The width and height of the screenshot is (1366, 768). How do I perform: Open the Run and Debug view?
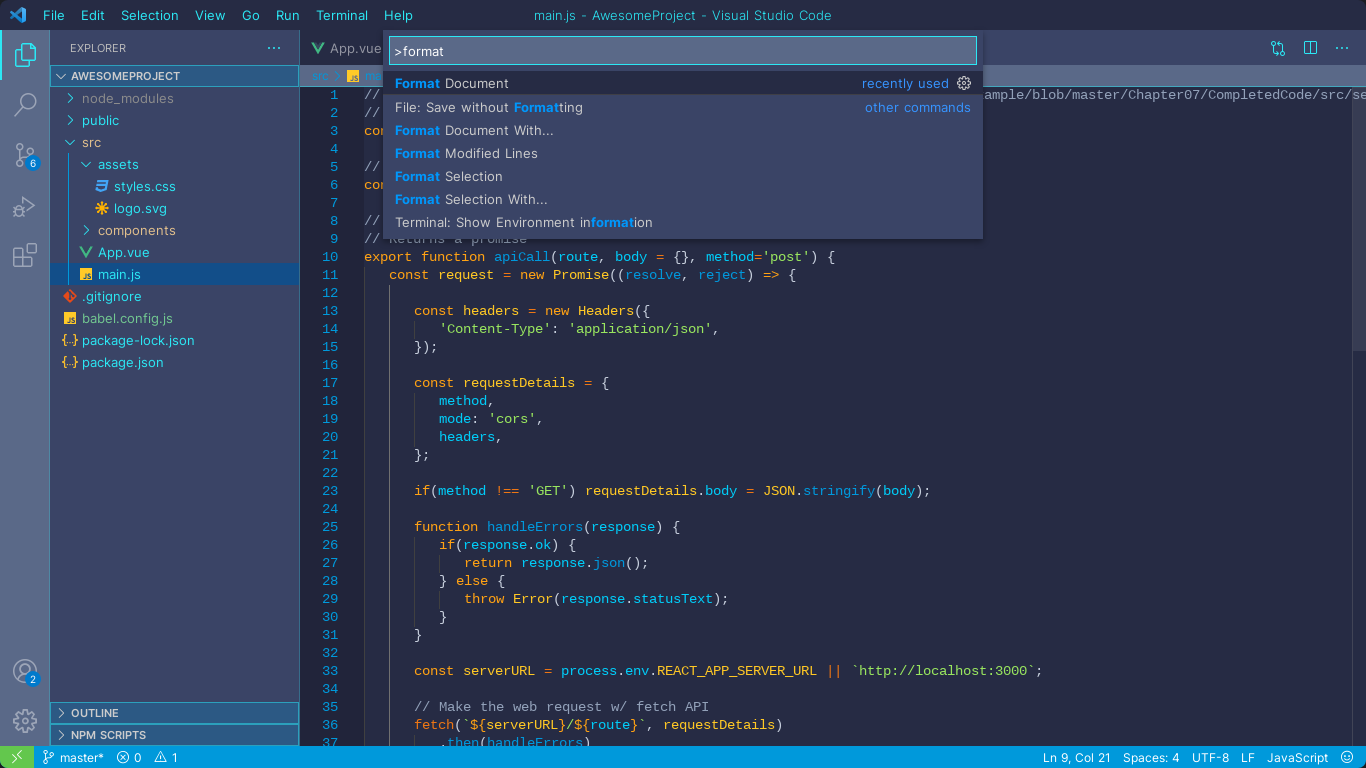25,206
